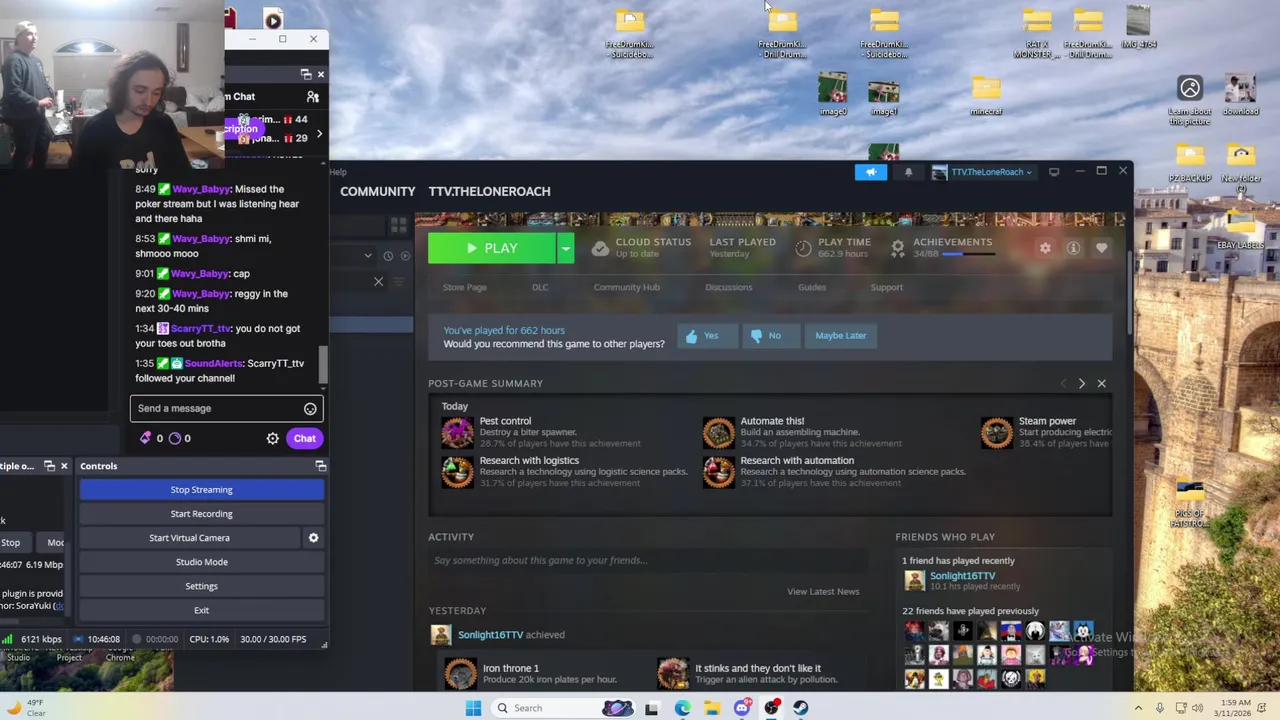The image size is (1280, 720).
Task: Open the Community Hub tab
Action: [x=627, y=287]
